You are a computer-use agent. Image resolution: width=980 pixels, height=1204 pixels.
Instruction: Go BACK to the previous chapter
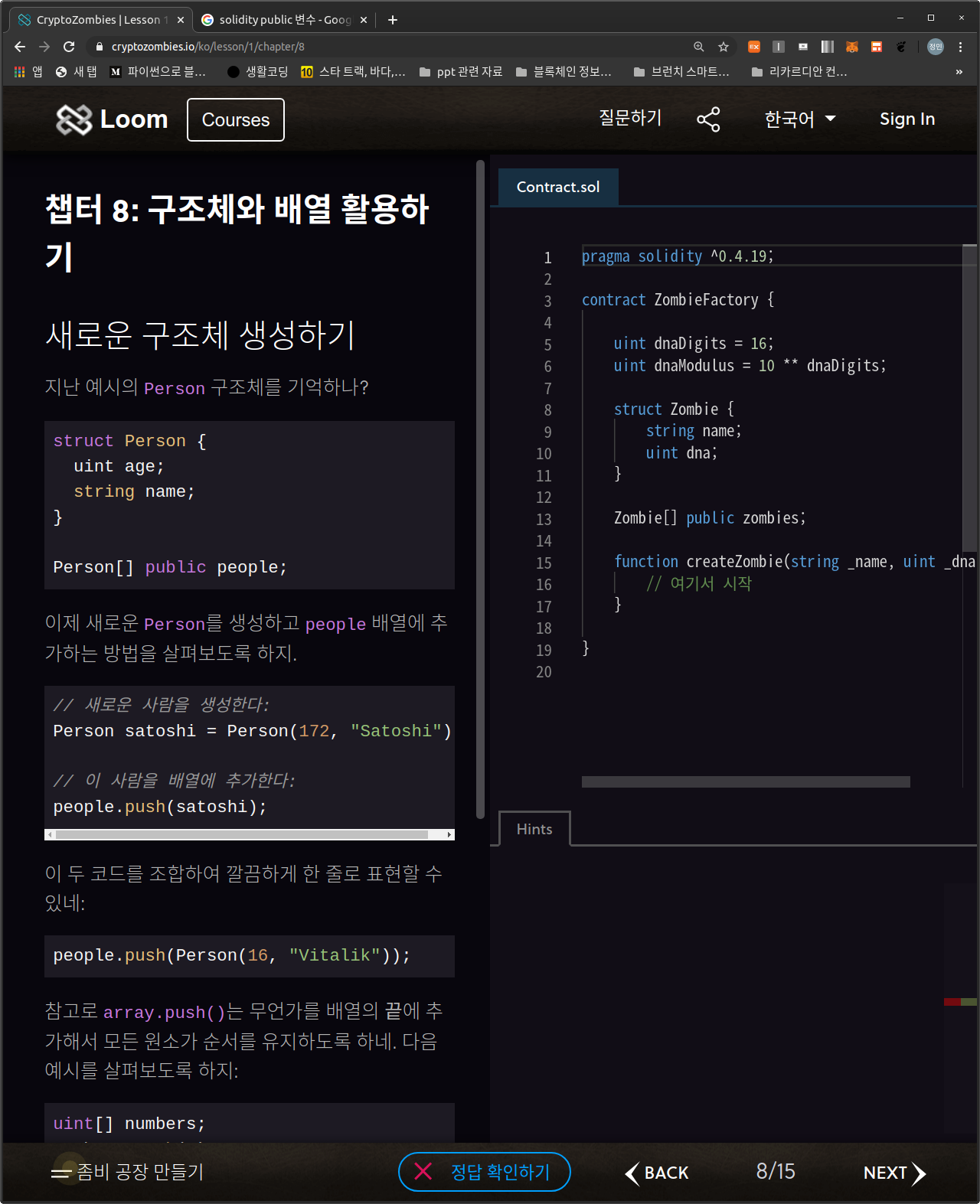pos(657,1173)
